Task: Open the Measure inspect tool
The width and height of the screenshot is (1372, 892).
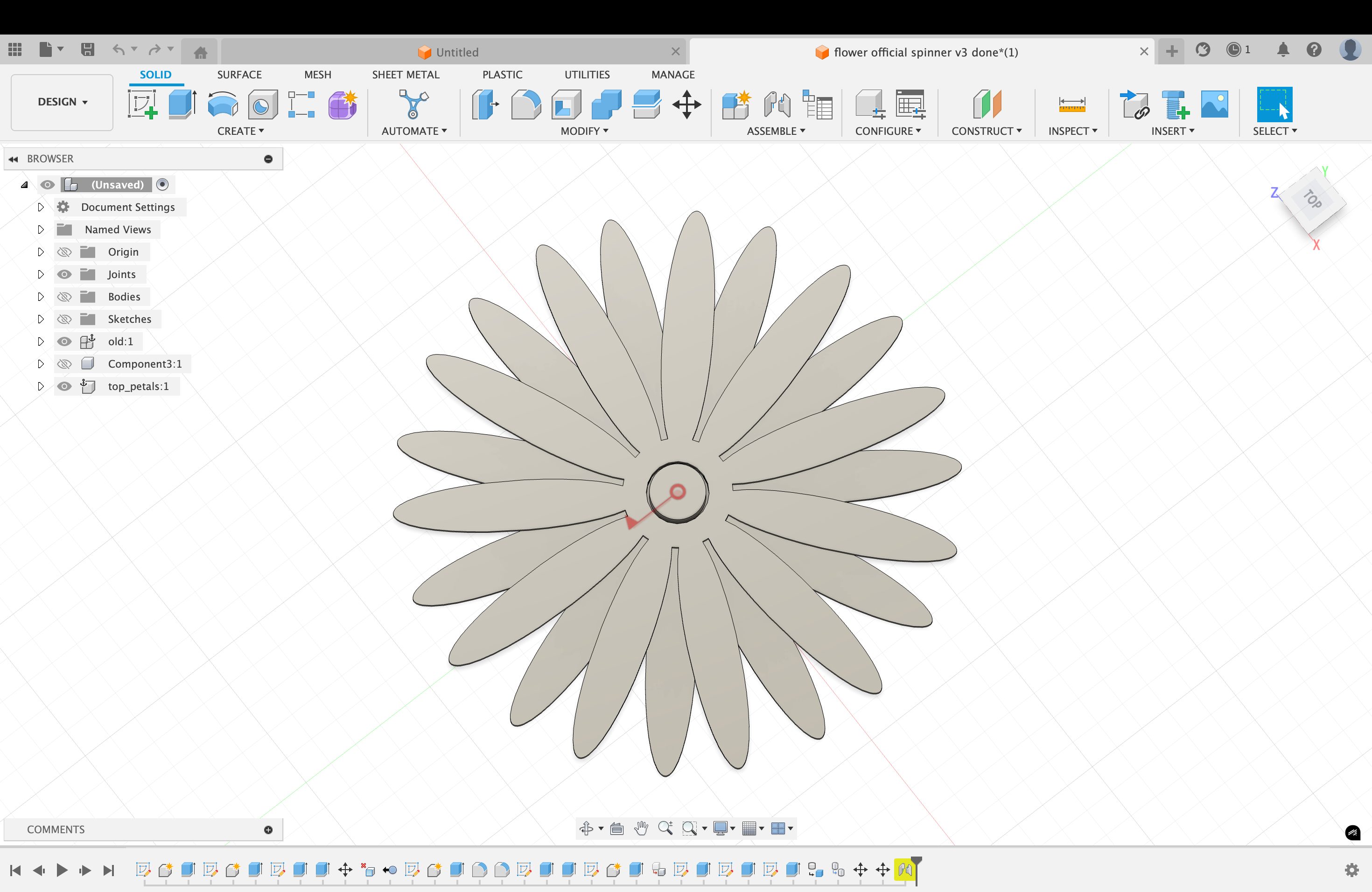Action: (x=1071, y=105)
